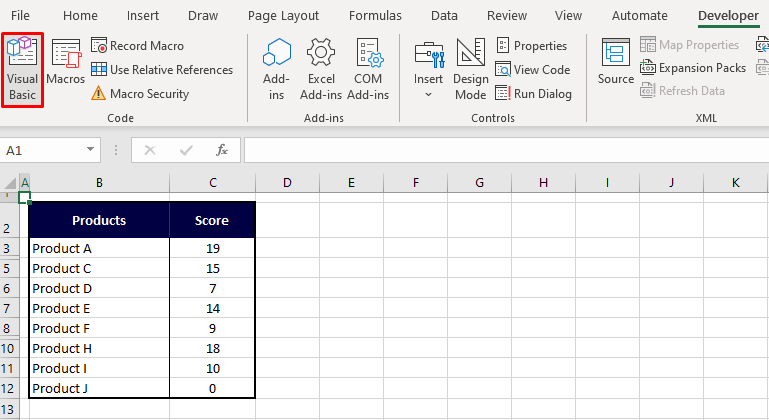Open the Page Layout tab
Image resolution: width=769 pixels, height=420 pixels.
283,16
